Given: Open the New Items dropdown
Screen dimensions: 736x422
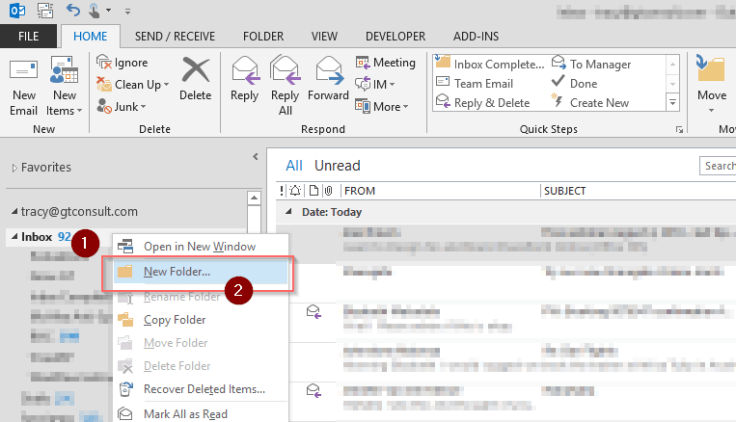Looking at the screenshot, I should (x=64, y=87).
